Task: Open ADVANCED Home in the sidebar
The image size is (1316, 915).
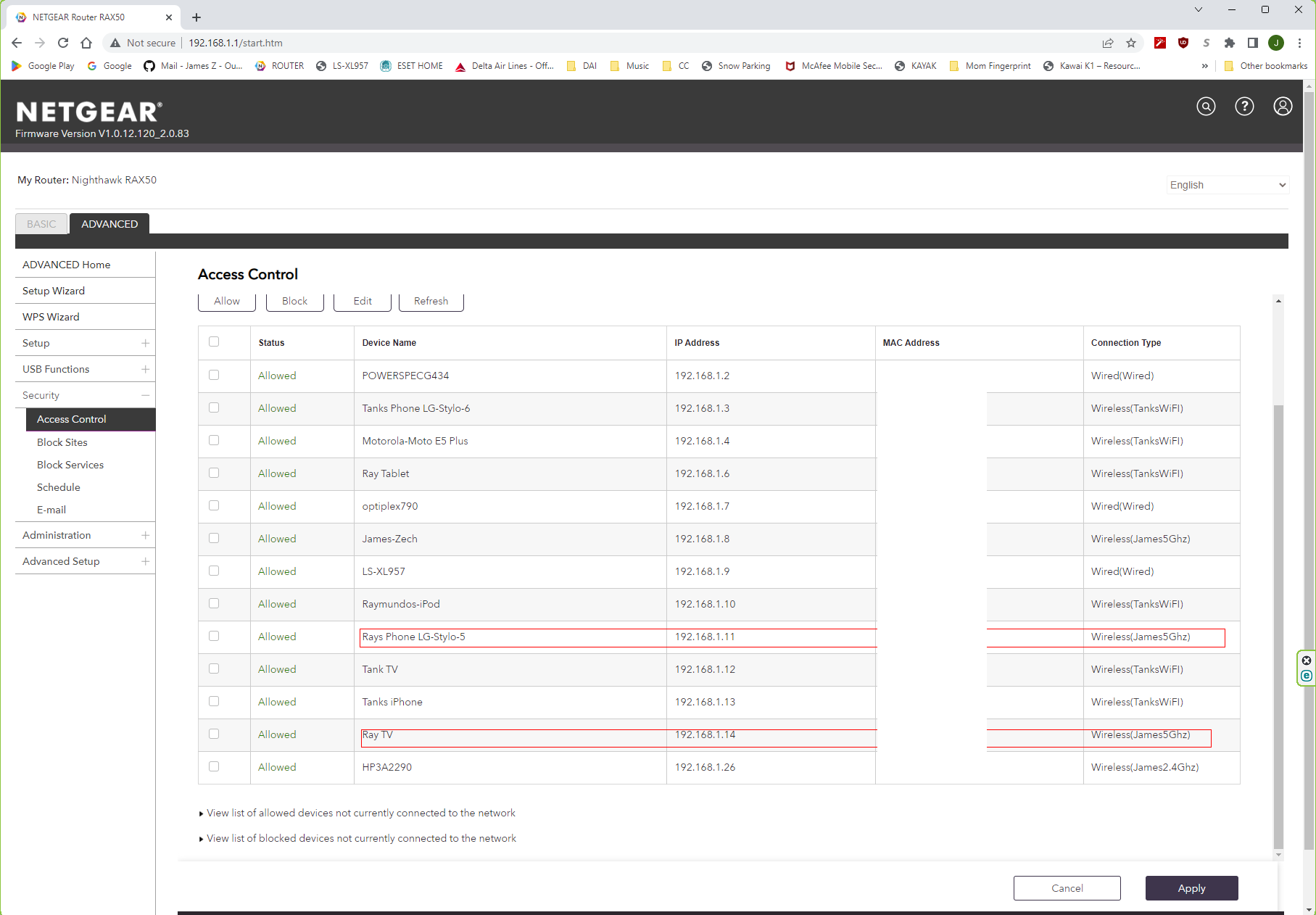Action: coord(67,265)
